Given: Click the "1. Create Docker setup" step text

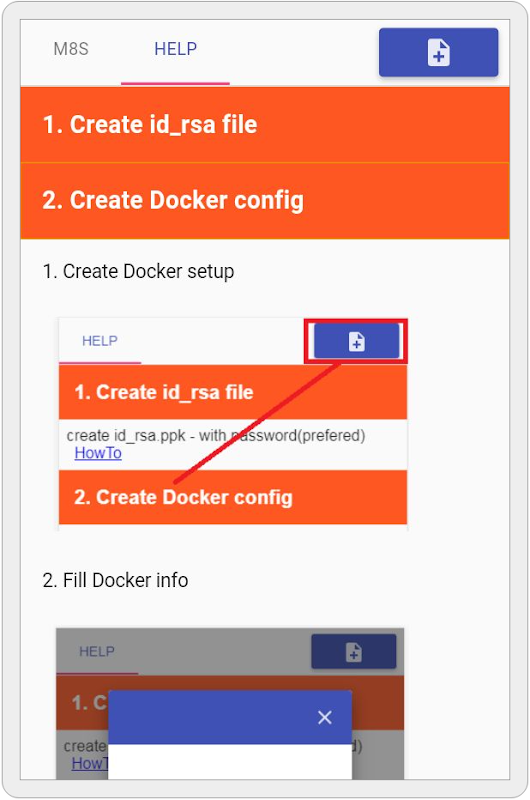Looking at the screenshot, I should 138,271.
